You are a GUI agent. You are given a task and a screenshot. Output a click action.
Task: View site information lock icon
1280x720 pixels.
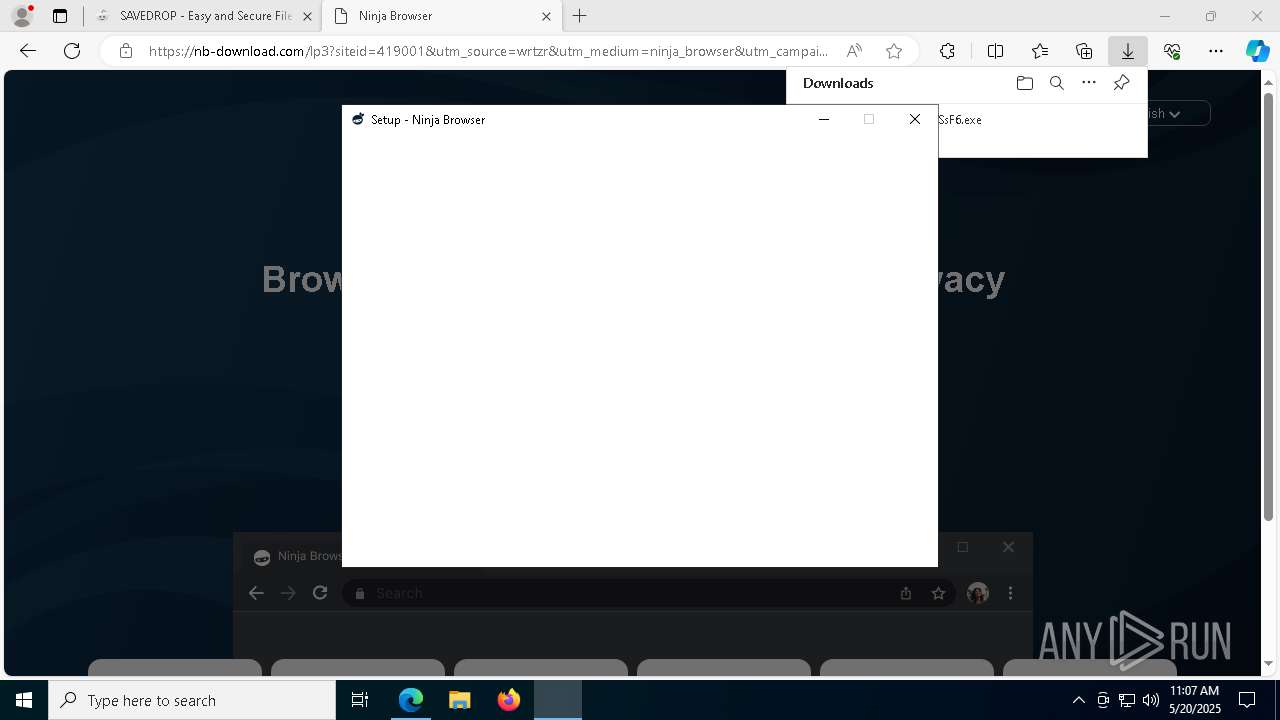click(126, 51)
